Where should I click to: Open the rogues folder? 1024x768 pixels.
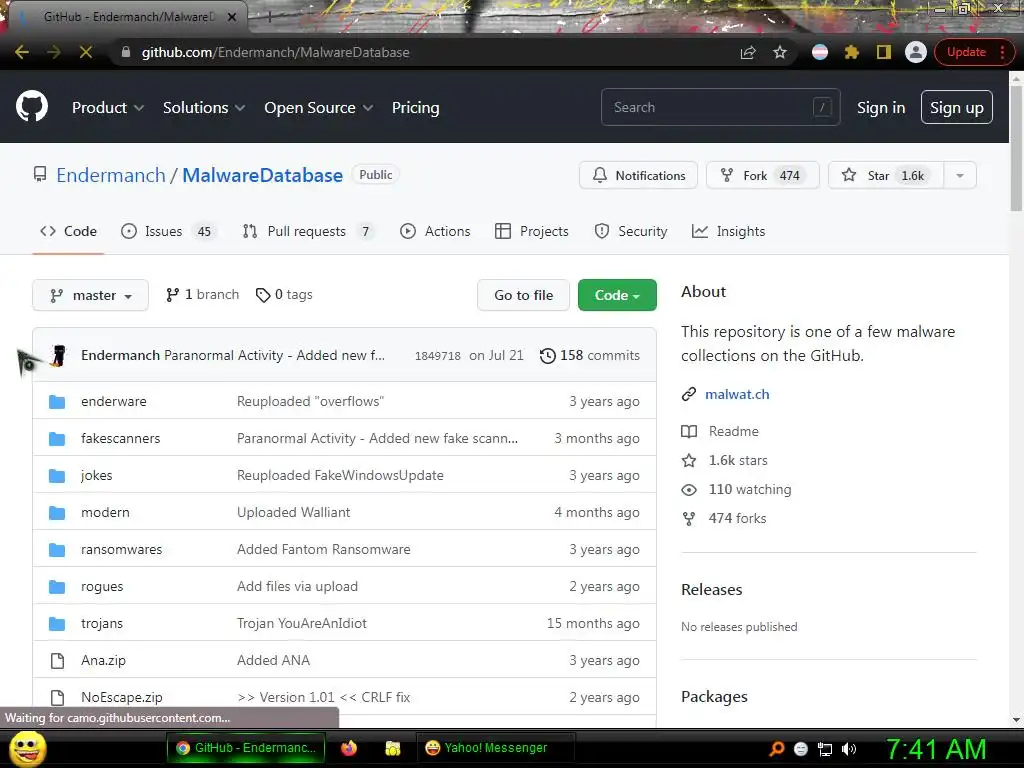pyautogui.click(x=102, y=586)
